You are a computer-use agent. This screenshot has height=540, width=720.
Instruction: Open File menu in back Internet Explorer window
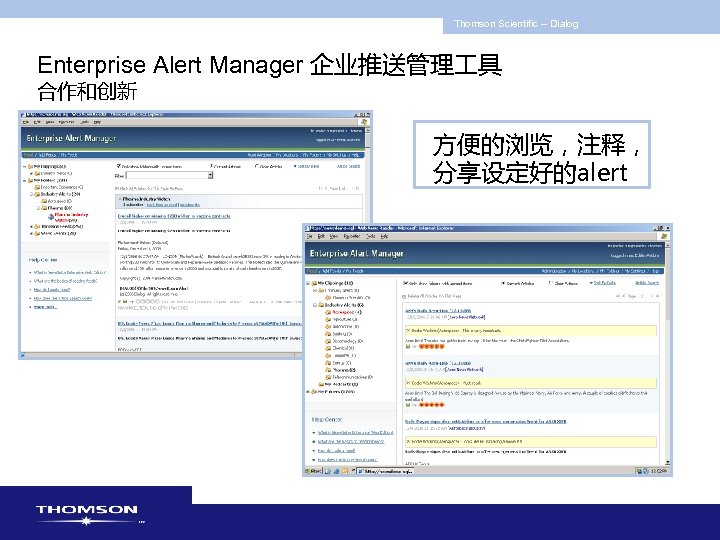point(26,122)
